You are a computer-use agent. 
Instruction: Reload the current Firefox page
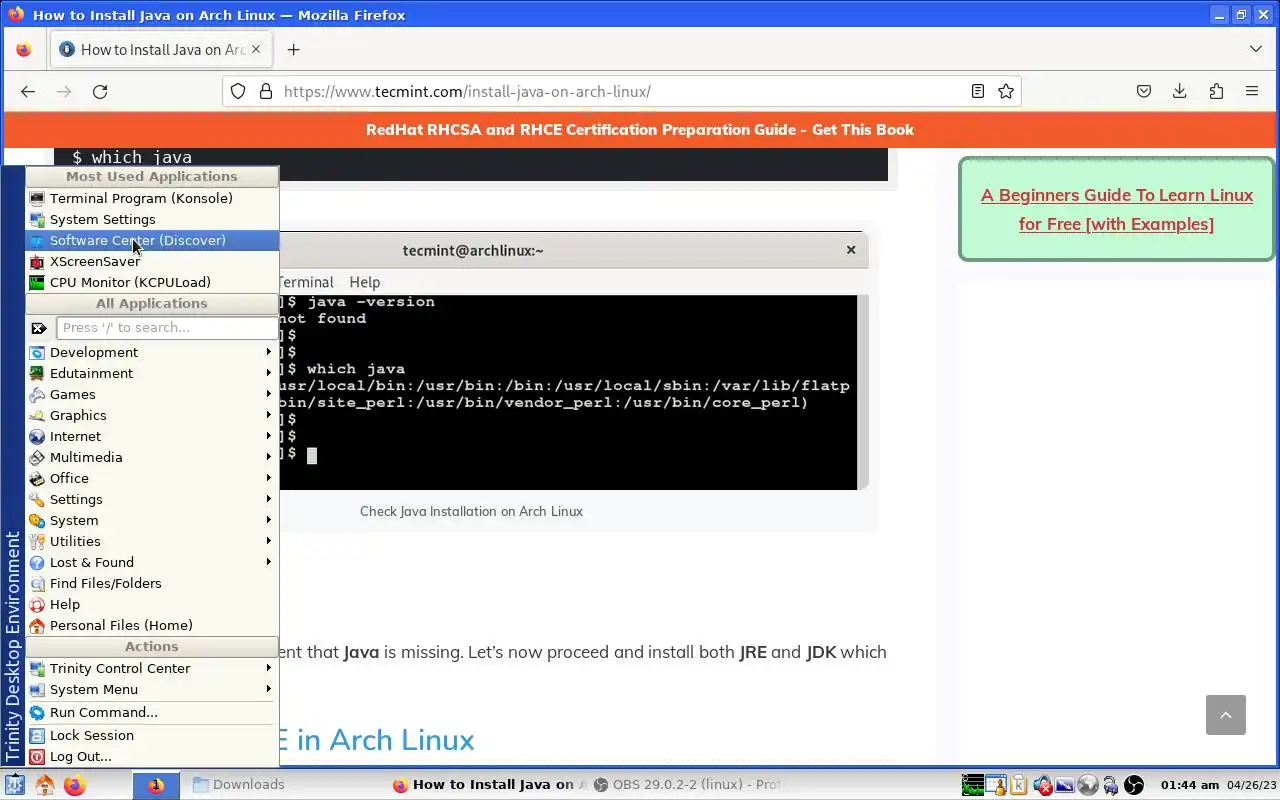[x=100, y=91]
